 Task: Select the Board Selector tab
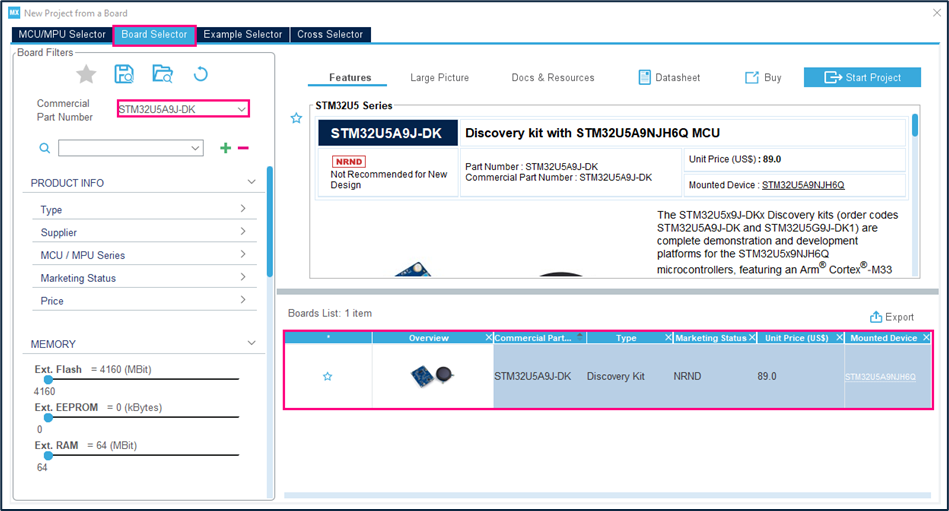154,35
